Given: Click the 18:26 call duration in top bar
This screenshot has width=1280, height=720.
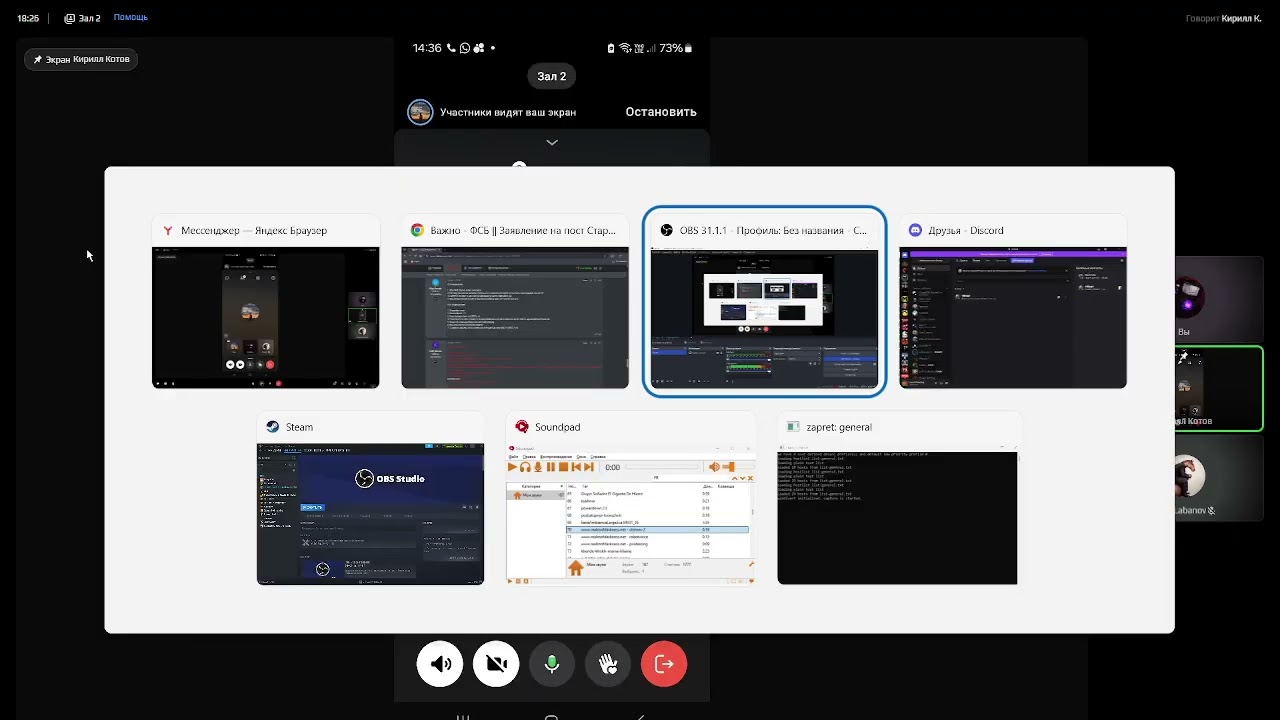Looking at the screenshot, I should [x=28, y=18].
